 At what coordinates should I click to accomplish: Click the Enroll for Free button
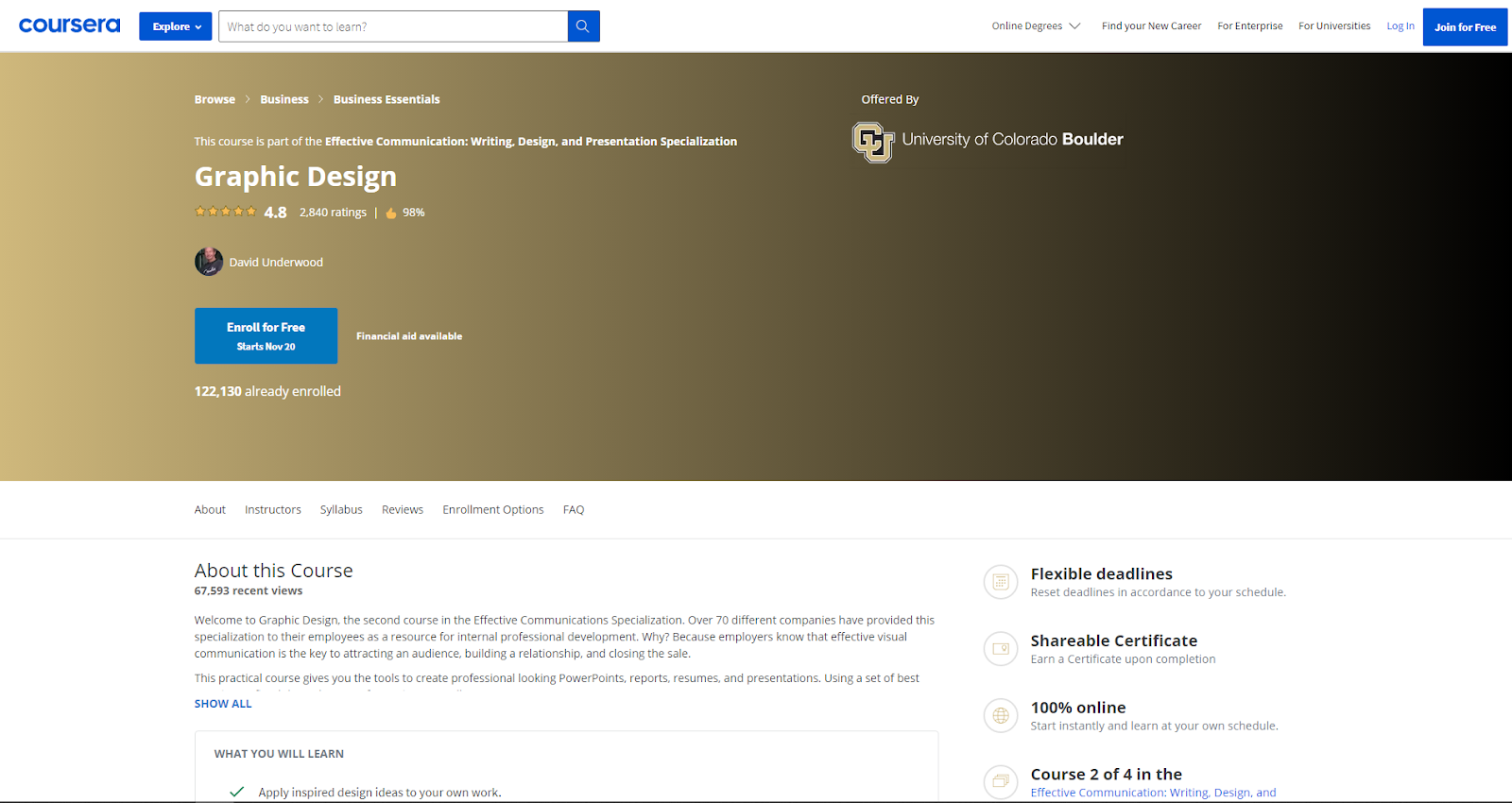pos(266,335)
